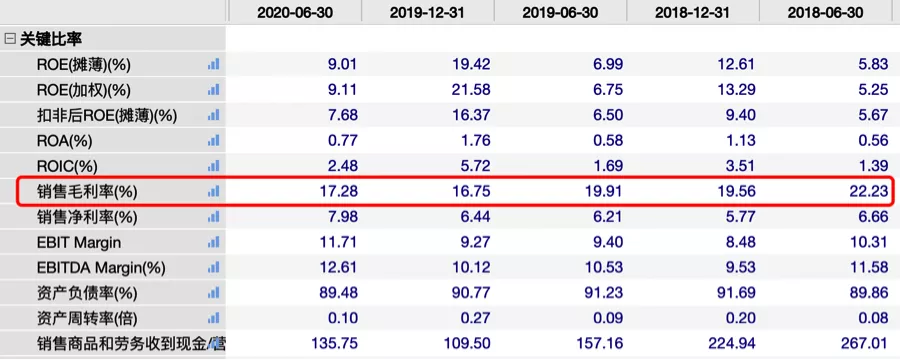Select the 销售商品和劳务收到现金 row label

(x=131, y=343)
